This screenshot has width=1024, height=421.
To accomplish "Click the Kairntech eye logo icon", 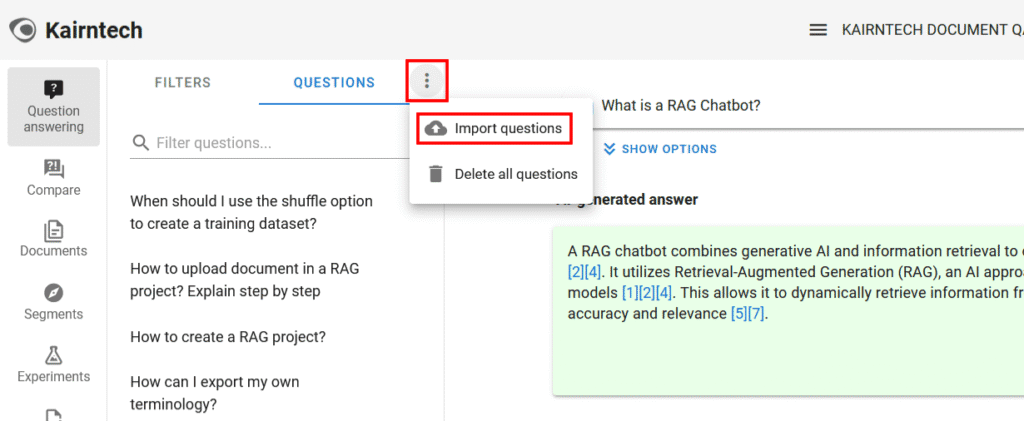I will 21,30.
